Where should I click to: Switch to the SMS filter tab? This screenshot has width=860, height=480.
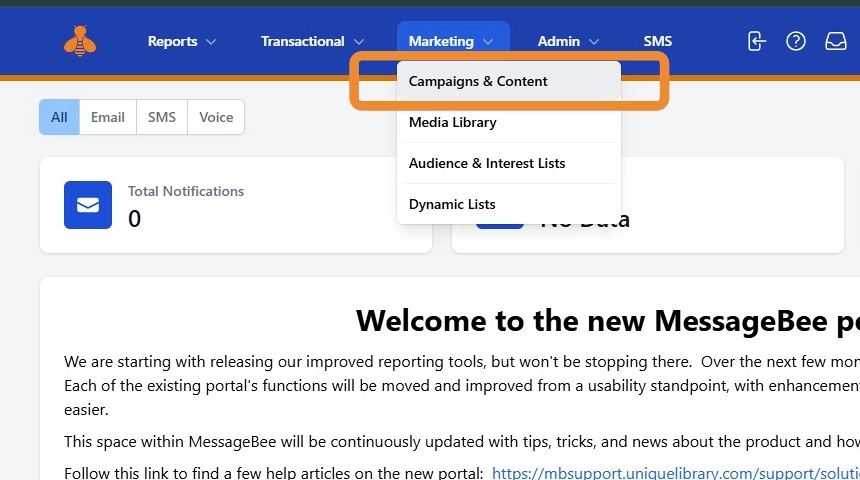162,117
